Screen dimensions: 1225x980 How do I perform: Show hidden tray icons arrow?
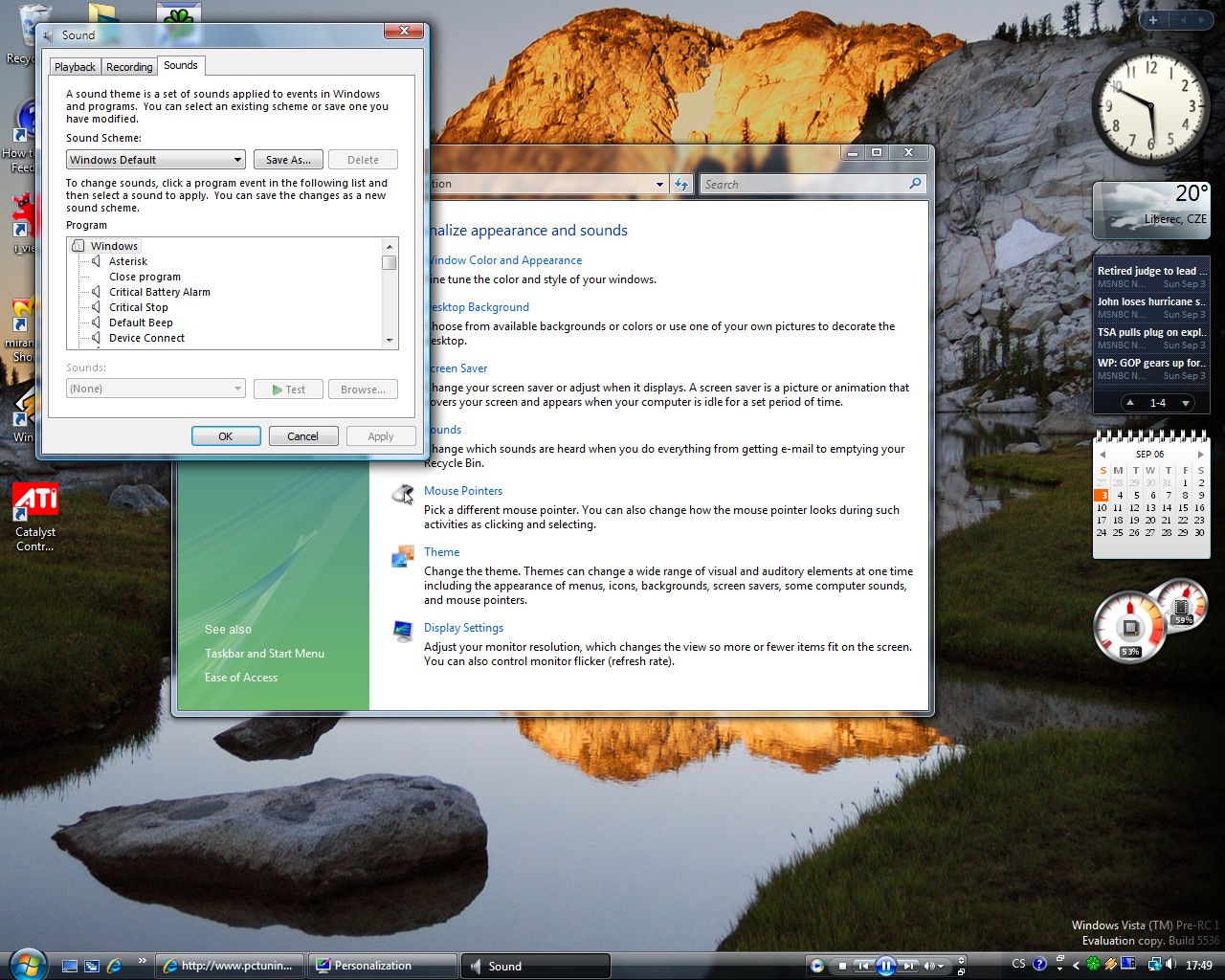(x=1076, y=966)
